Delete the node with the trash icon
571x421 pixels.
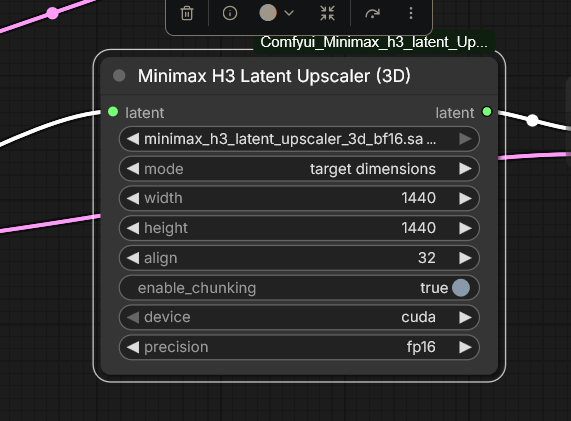click(x=187, y=13)
